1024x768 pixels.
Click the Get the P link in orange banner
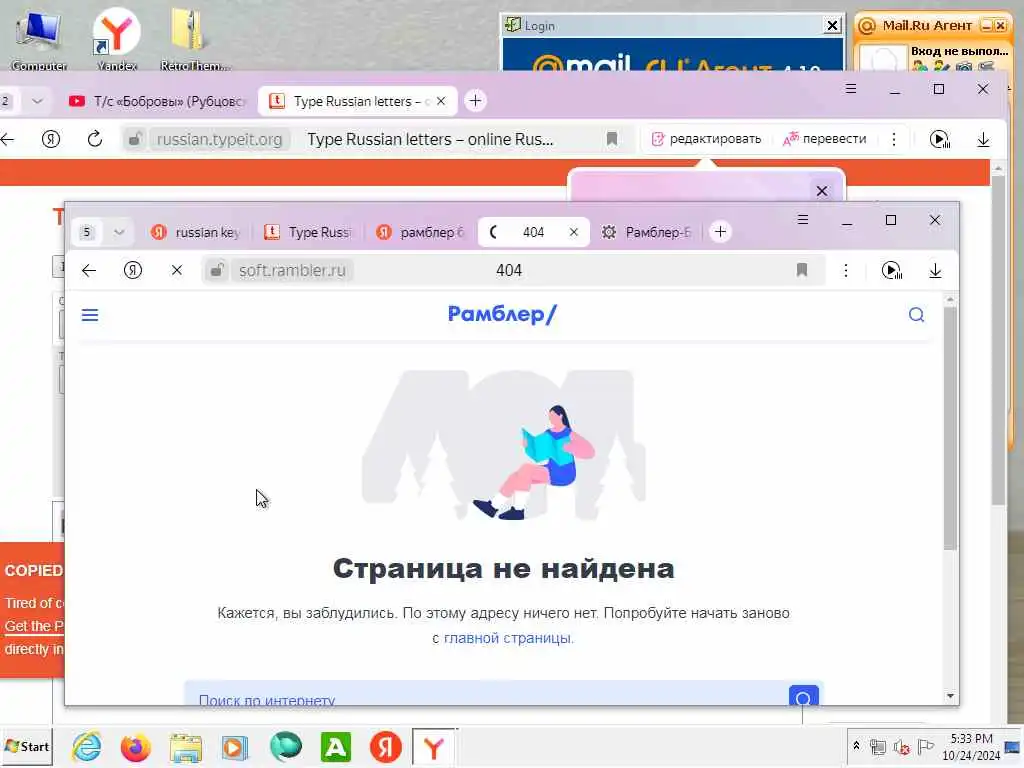coord(34,626)
